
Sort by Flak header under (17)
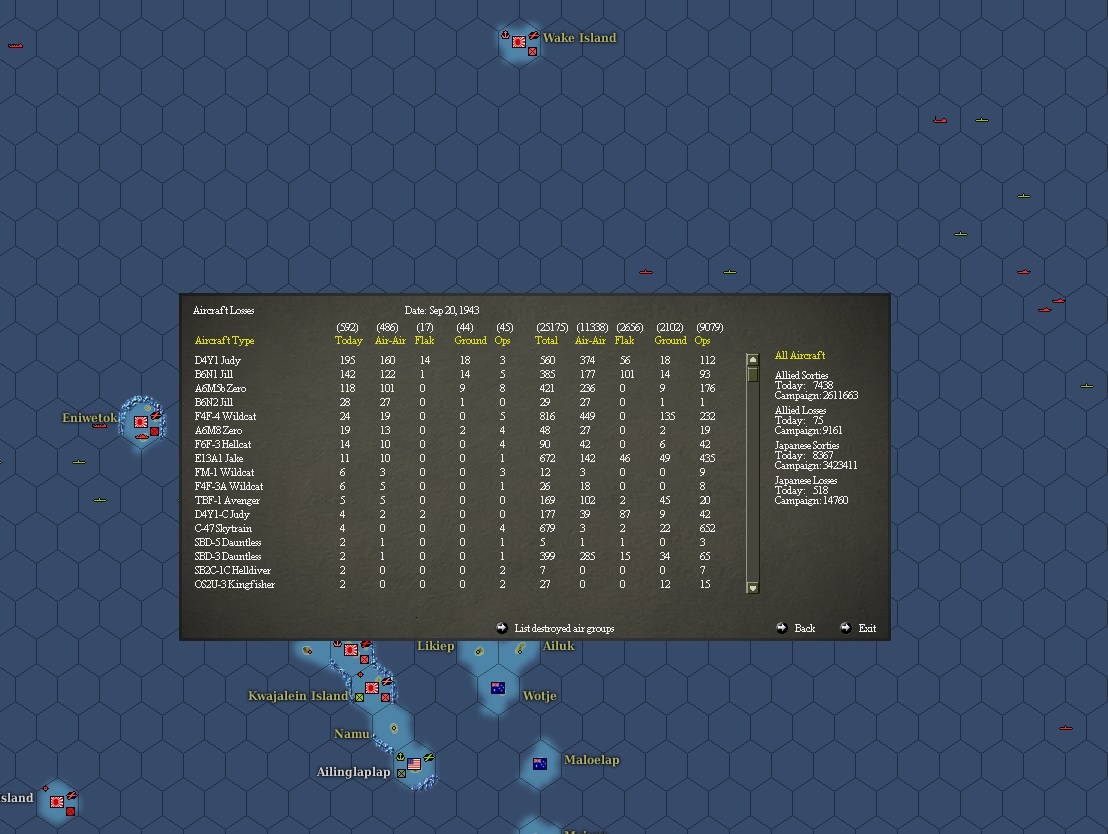pyautogui.click(x=424, y=341)
